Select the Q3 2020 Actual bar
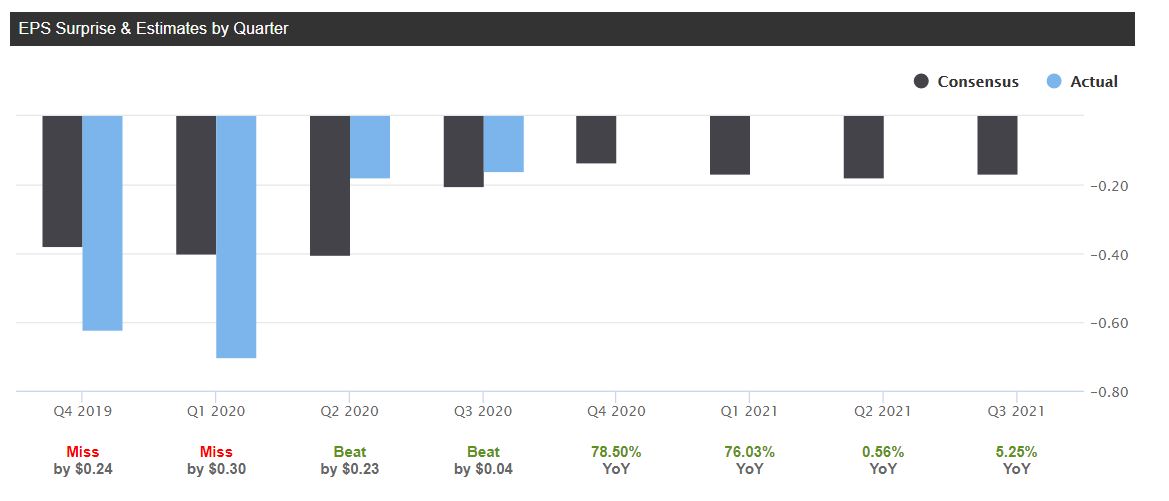This screenshot has height=501, width=1169. click(x=504, y=144)
